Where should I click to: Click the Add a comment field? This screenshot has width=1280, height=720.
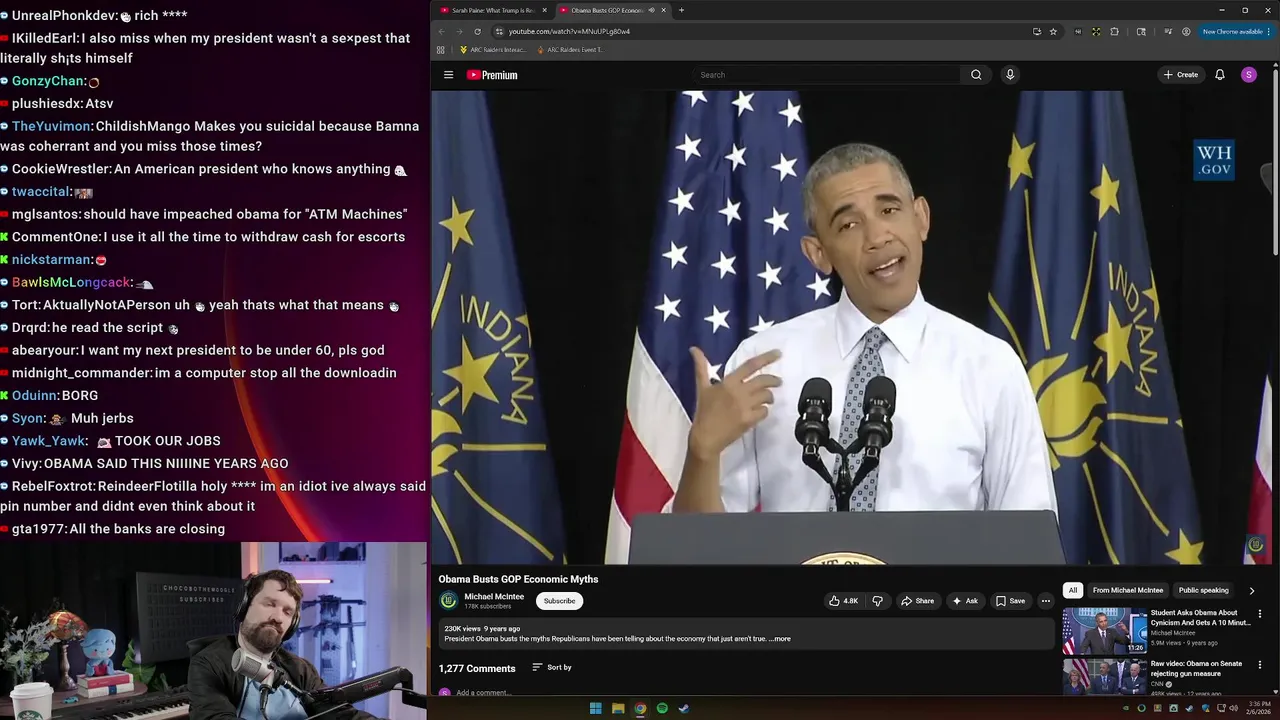pos(484,692)
